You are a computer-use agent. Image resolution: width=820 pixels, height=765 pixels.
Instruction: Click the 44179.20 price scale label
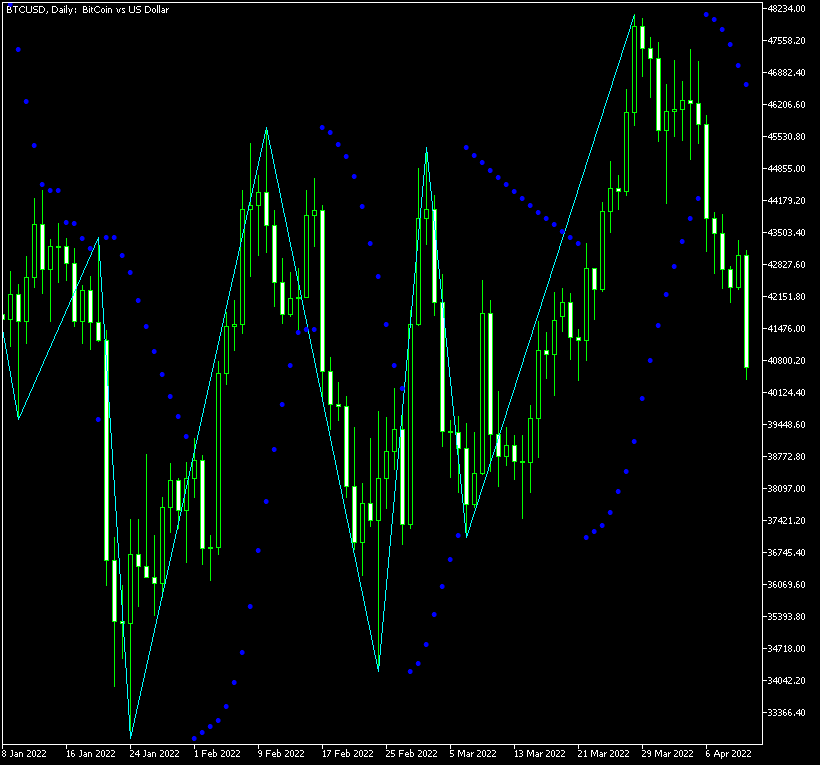tap(791, 201)
